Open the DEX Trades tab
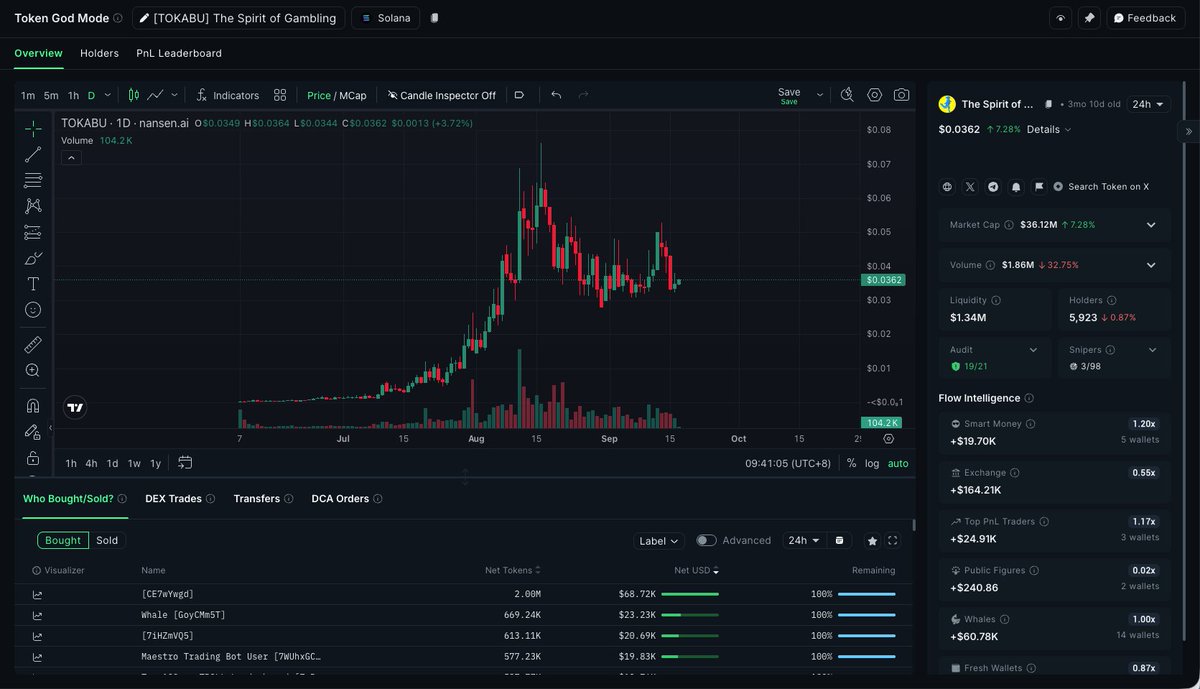Screen dimensions: 1200x689 point(173,498)
